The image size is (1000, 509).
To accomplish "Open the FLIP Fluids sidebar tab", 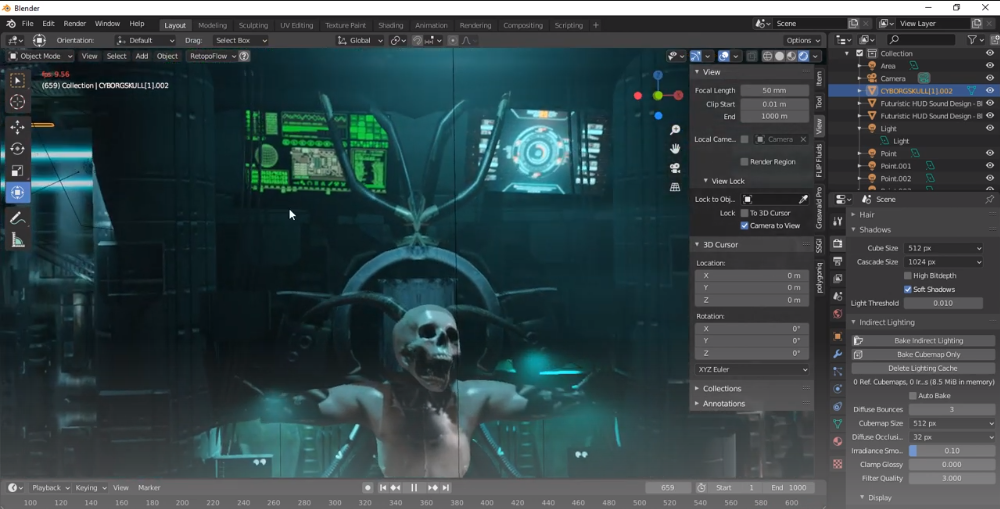I will 820,161.
